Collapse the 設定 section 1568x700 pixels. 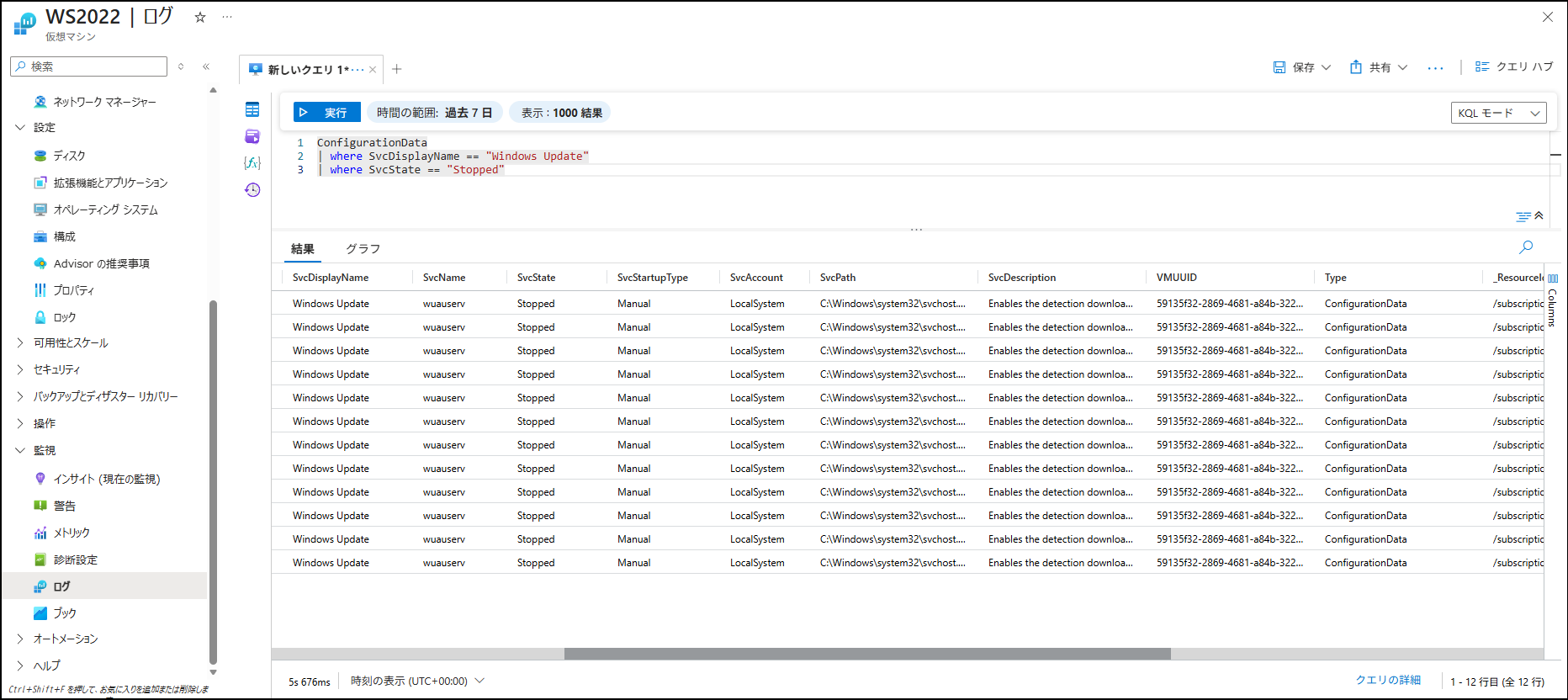point(20,128)
